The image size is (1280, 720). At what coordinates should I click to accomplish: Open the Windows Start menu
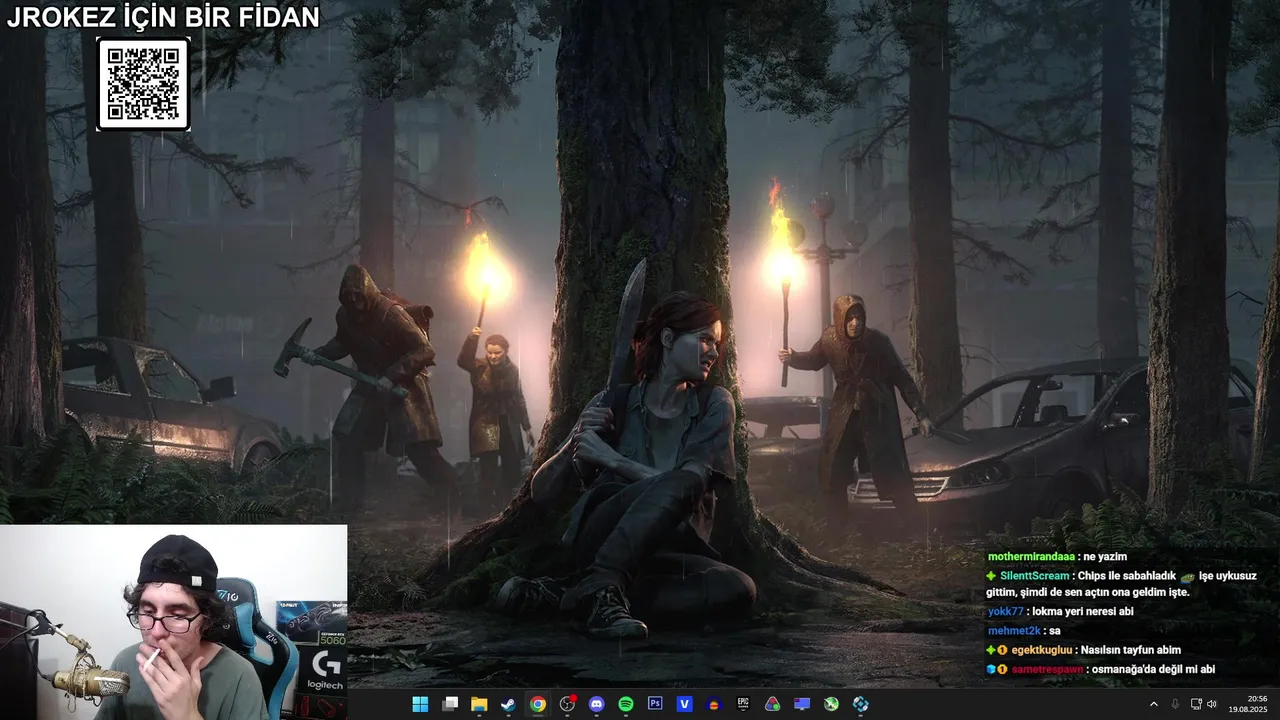pos(421,704)
